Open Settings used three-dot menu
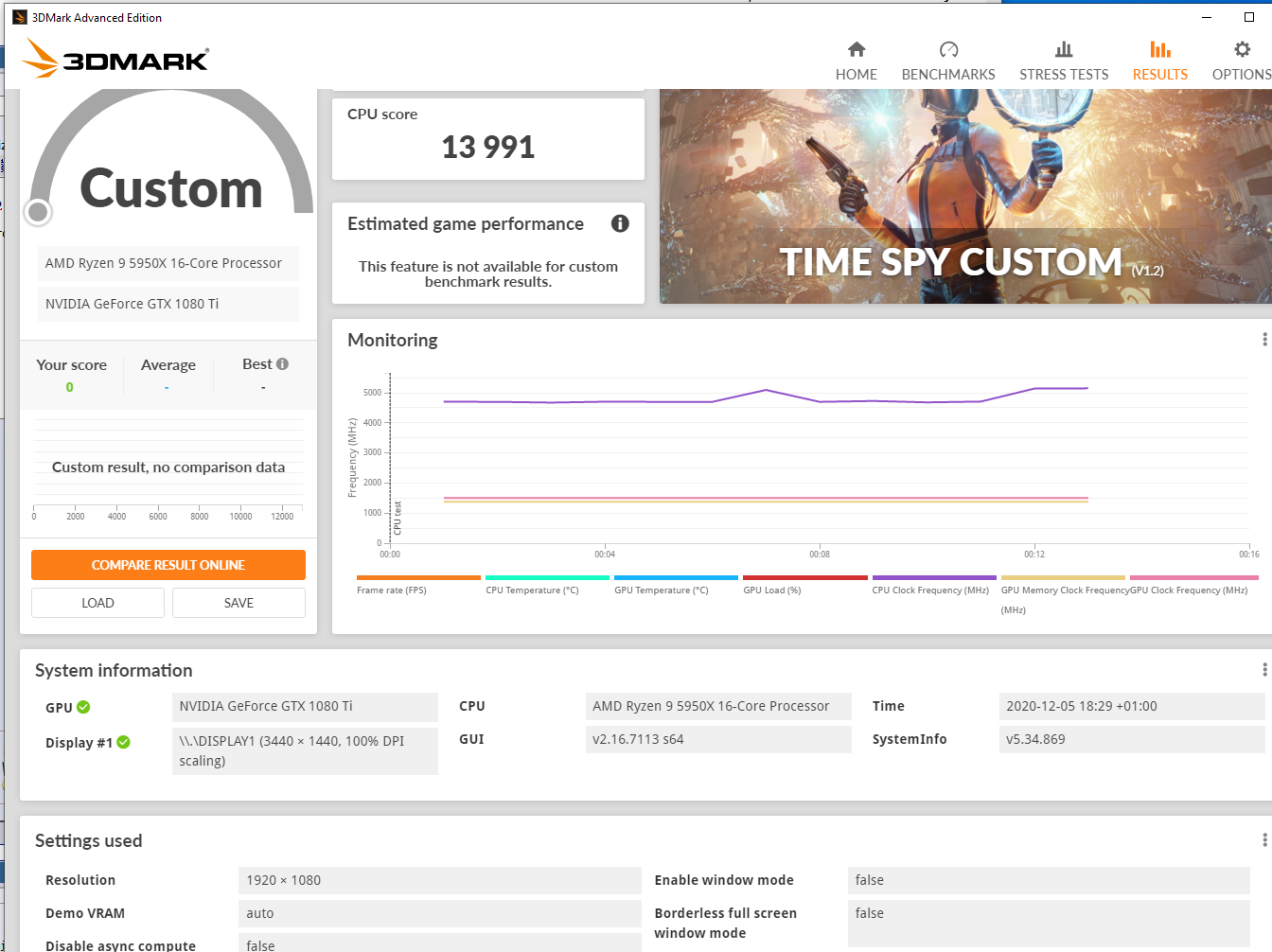Screen dimensions: 1272x952 pyautogui.click(x=1264, y=840)
